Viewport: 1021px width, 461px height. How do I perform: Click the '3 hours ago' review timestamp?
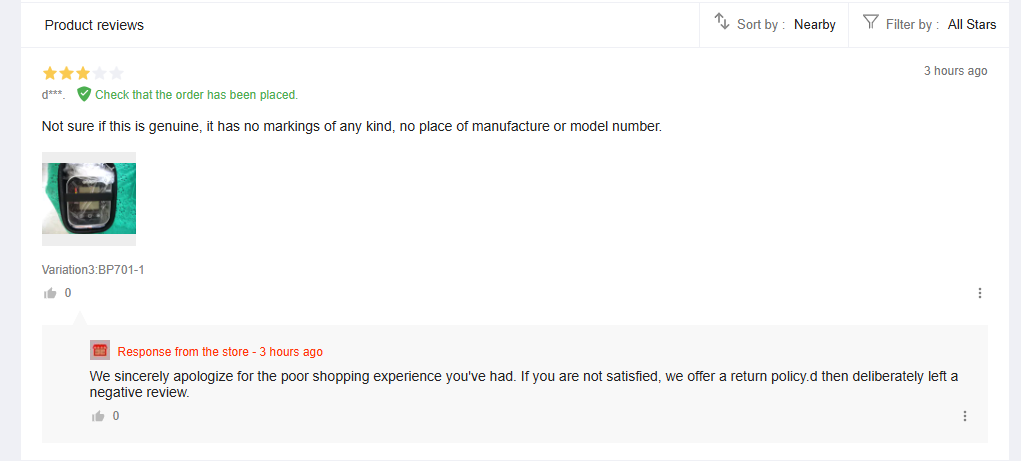tap(955, 71)
